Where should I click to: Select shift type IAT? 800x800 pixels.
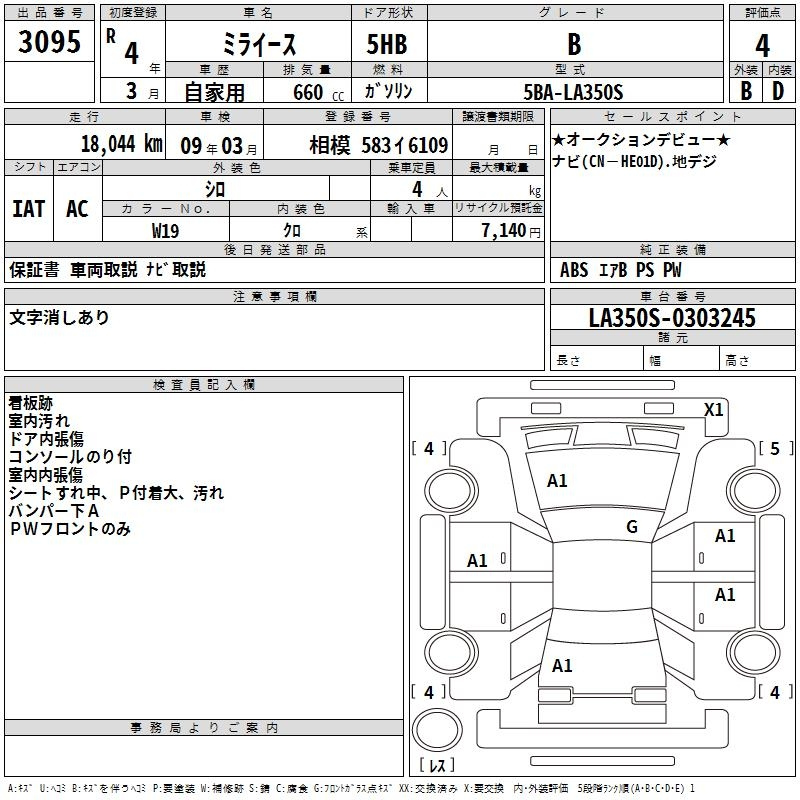[x=29, y=209]
